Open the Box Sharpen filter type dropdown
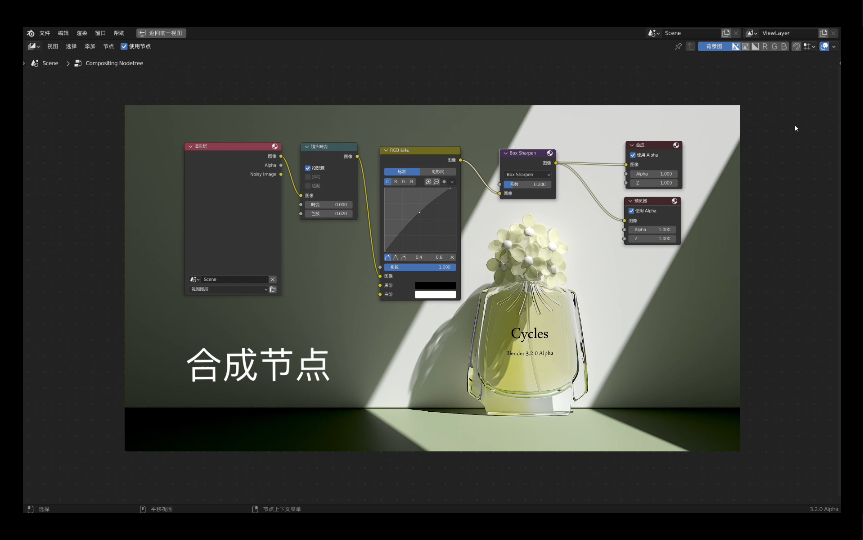This screenshot has width=863, height=540. tap(528, 174)
